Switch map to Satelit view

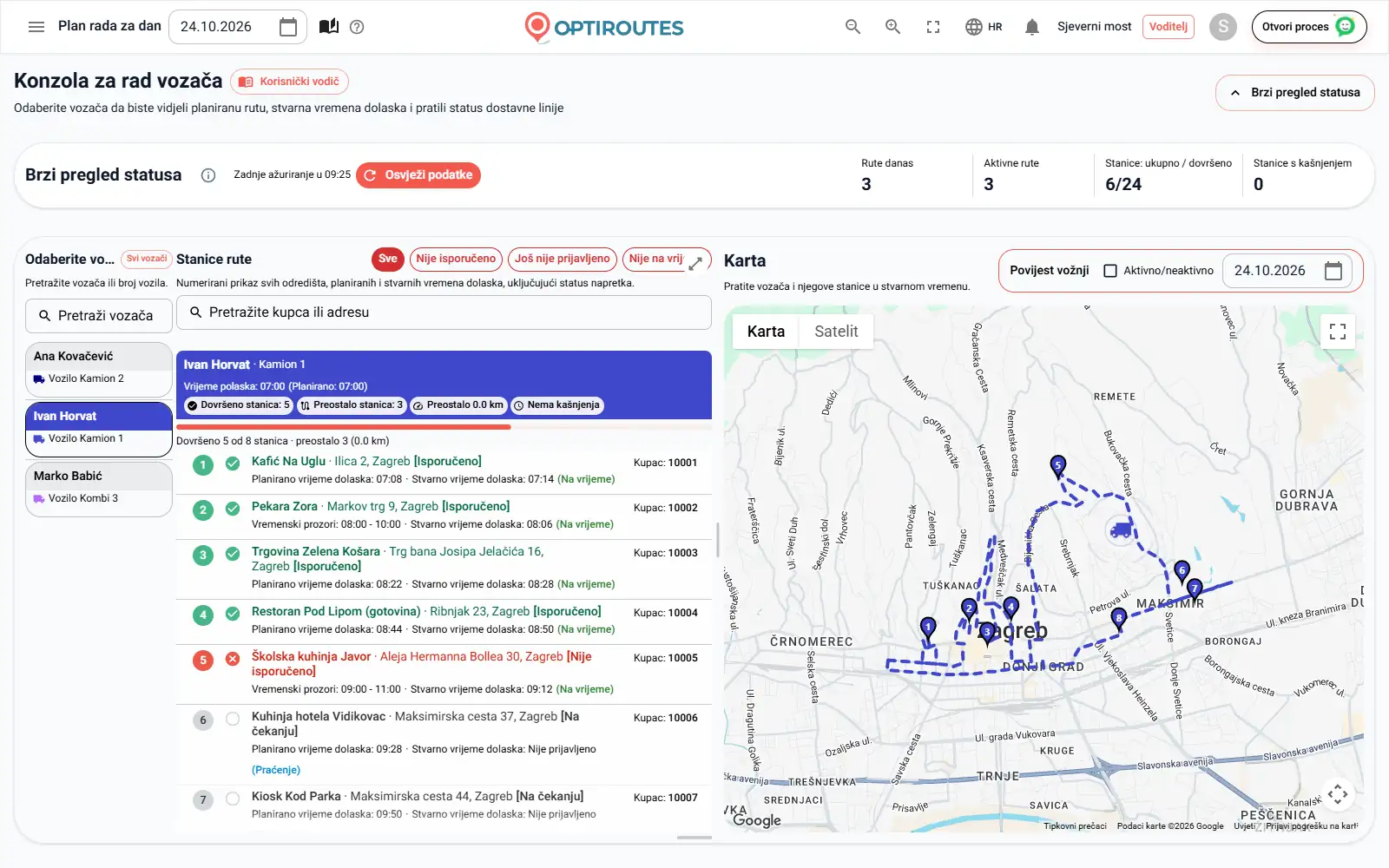[836, 332]
